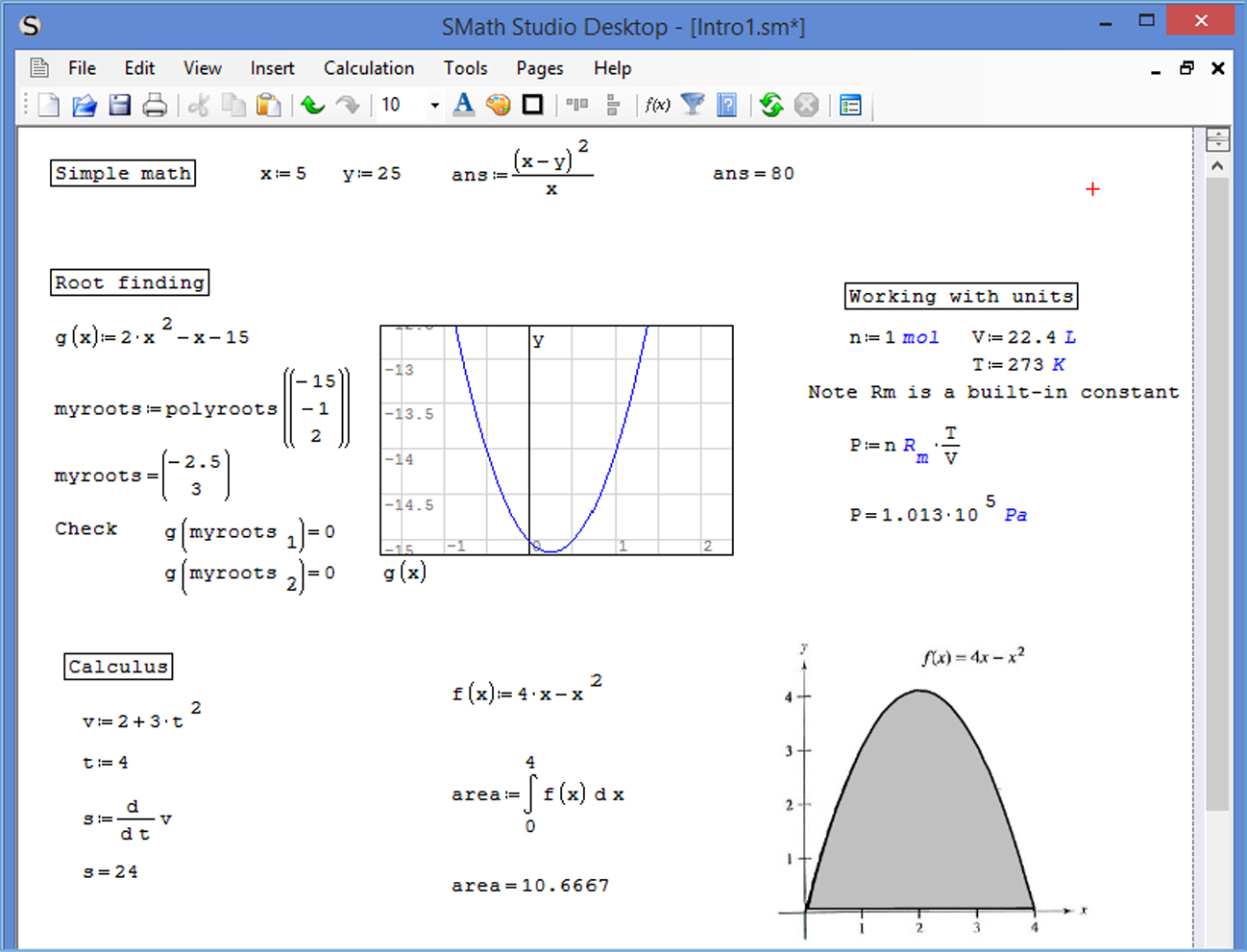Image resolution: width=1247 pixels, height=952 pixels.
Task: Insert a function with the f(x) icon
Action: pyautogui.click(x=657, y=105)
